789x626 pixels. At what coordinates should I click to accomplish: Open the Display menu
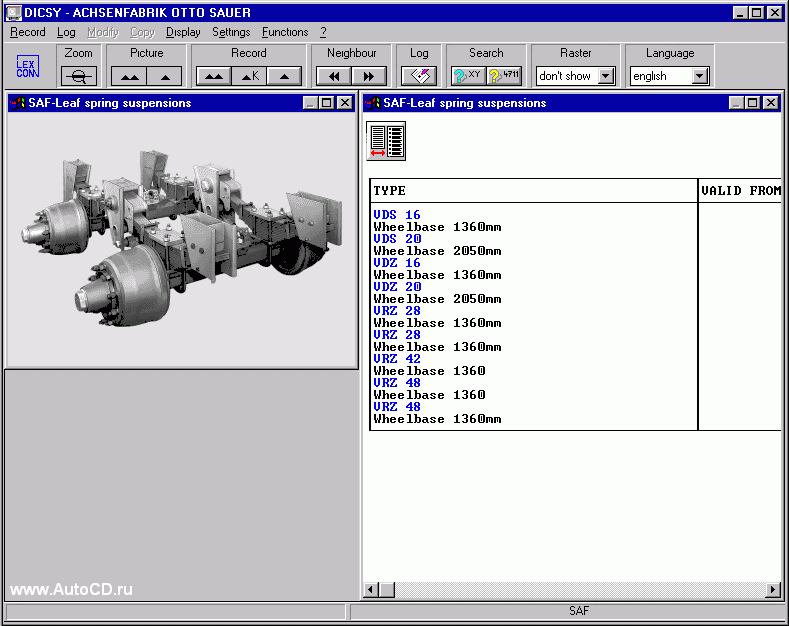point(183,32)
